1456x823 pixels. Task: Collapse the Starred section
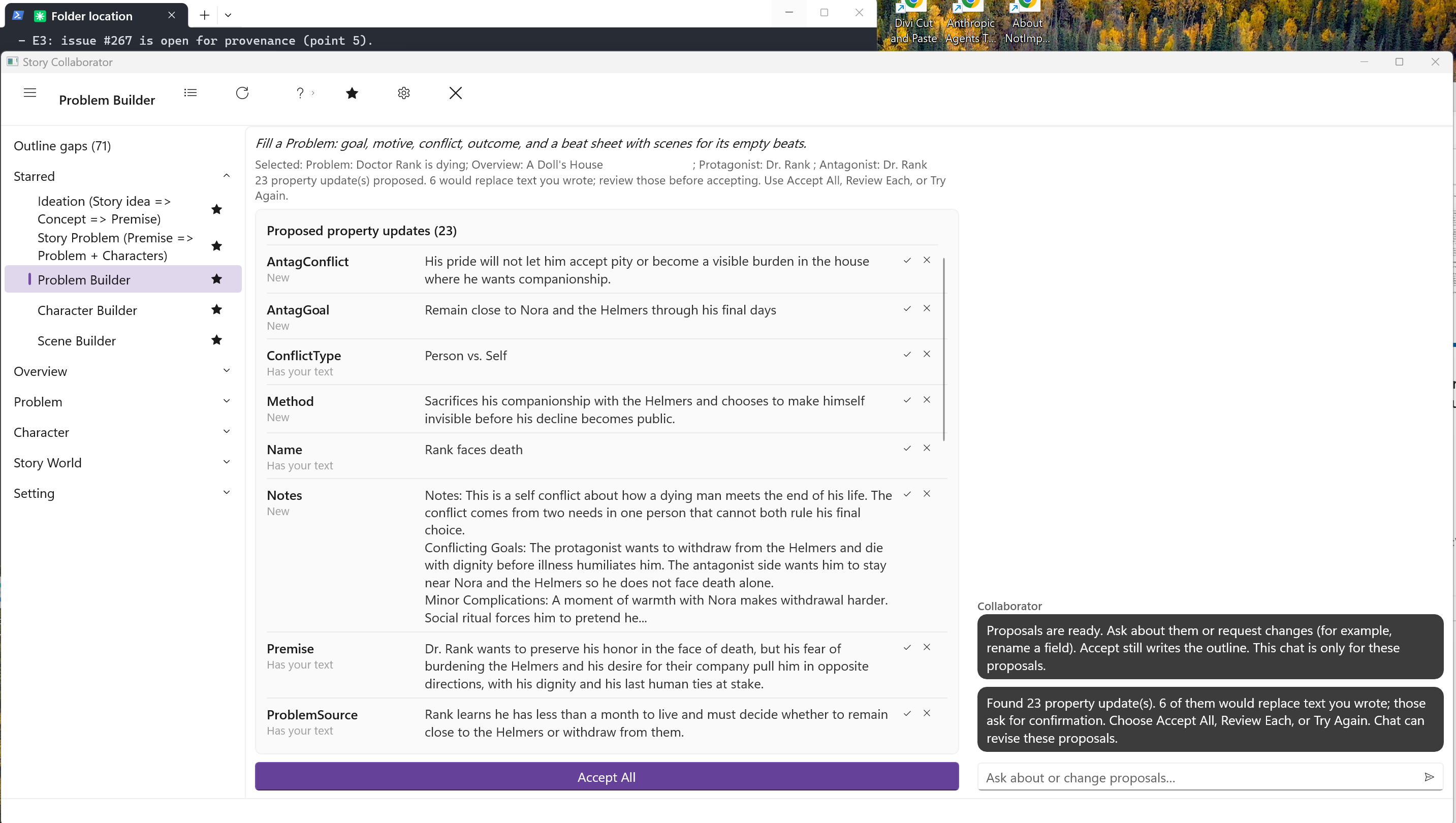(x=227, y=176)
